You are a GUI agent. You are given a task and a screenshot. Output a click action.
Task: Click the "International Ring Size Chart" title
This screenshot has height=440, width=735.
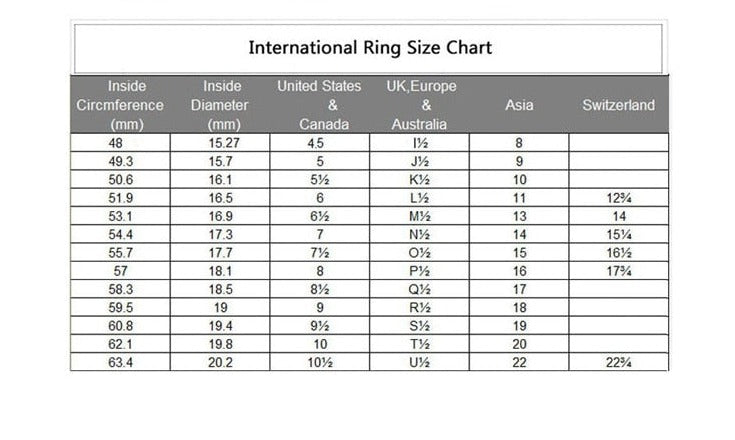(x=369, y=47)
